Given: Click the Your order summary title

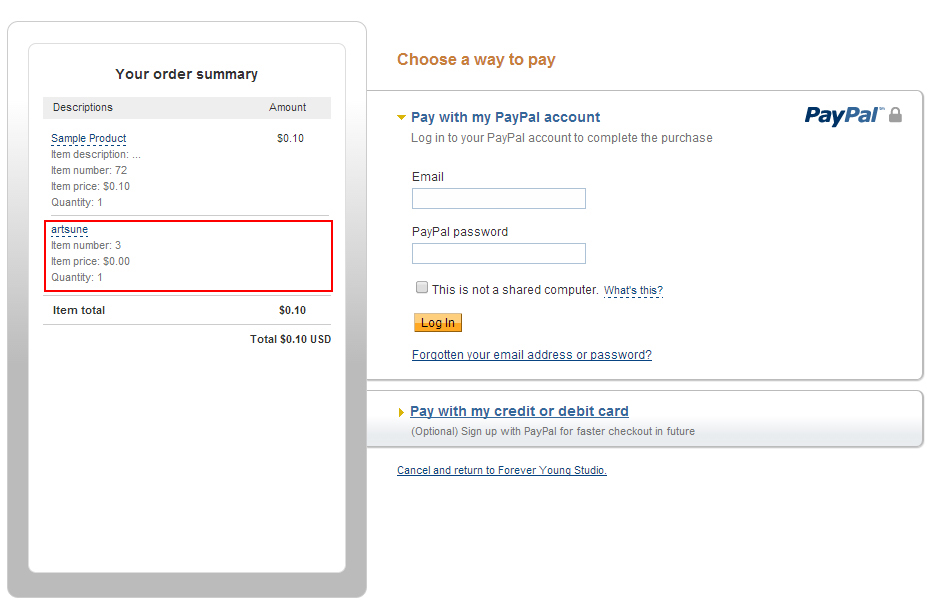Looking at the screenshot, I should (186, 74).
